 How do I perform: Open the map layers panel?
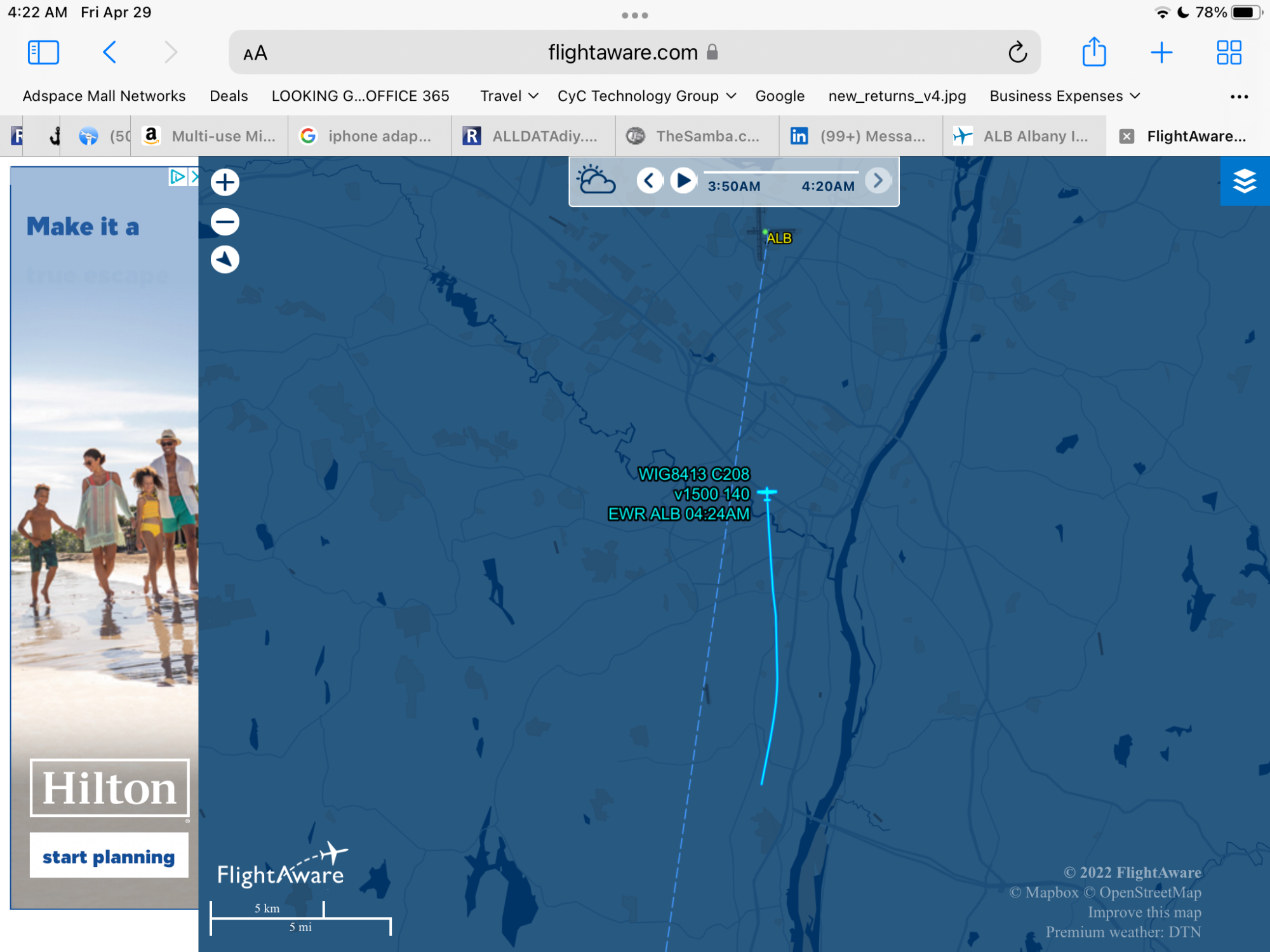1244,182
